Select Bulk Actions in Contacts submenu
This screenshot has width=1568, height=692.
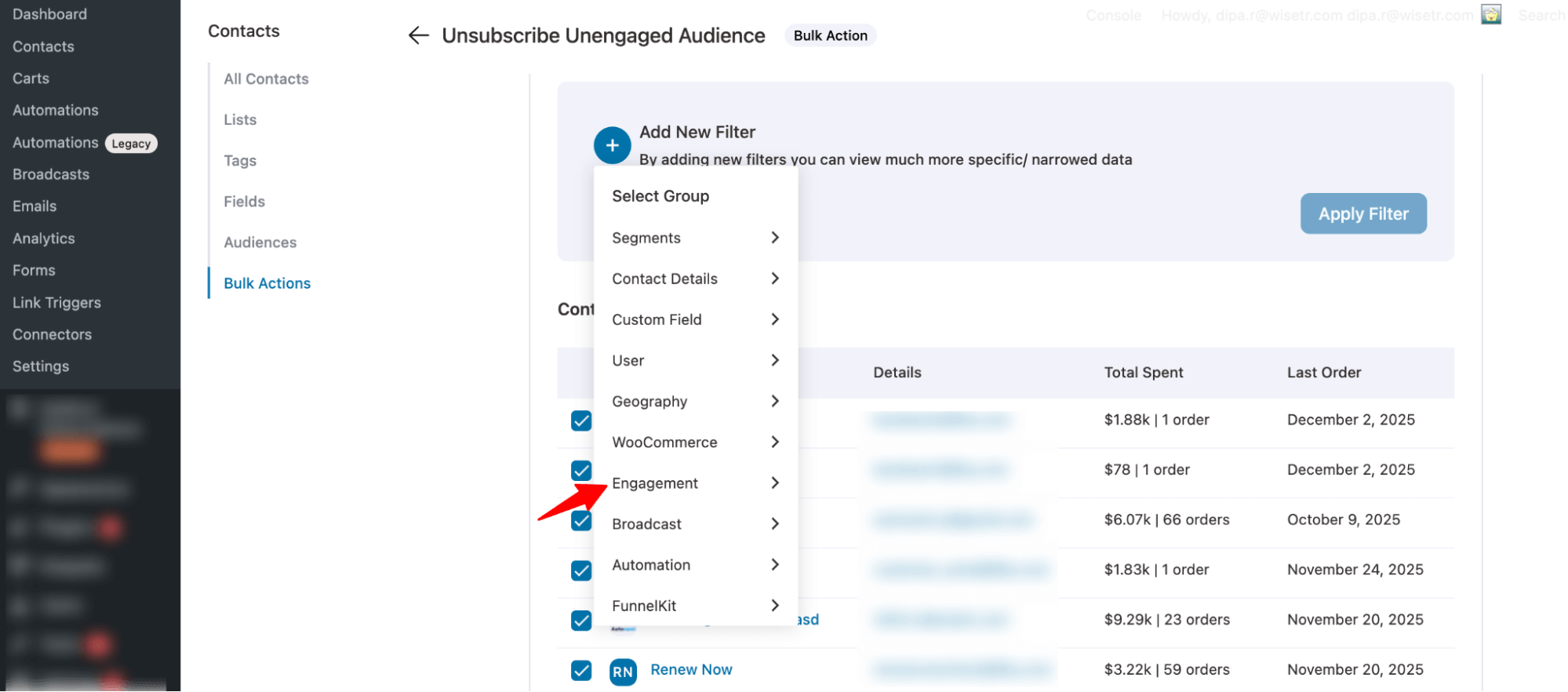pos(267,283)
